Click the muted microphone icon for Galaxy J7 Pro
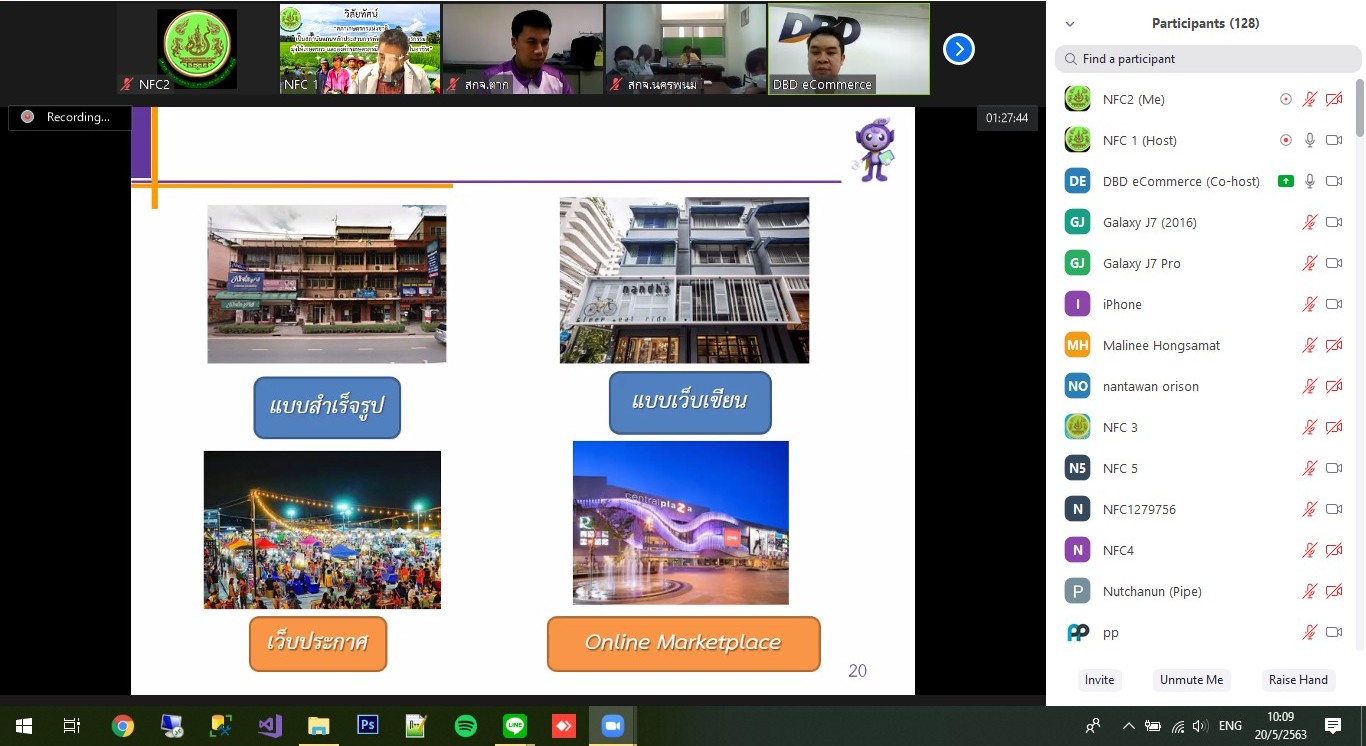This screenshot has height=746, width=1366. tap(1309, 263)
